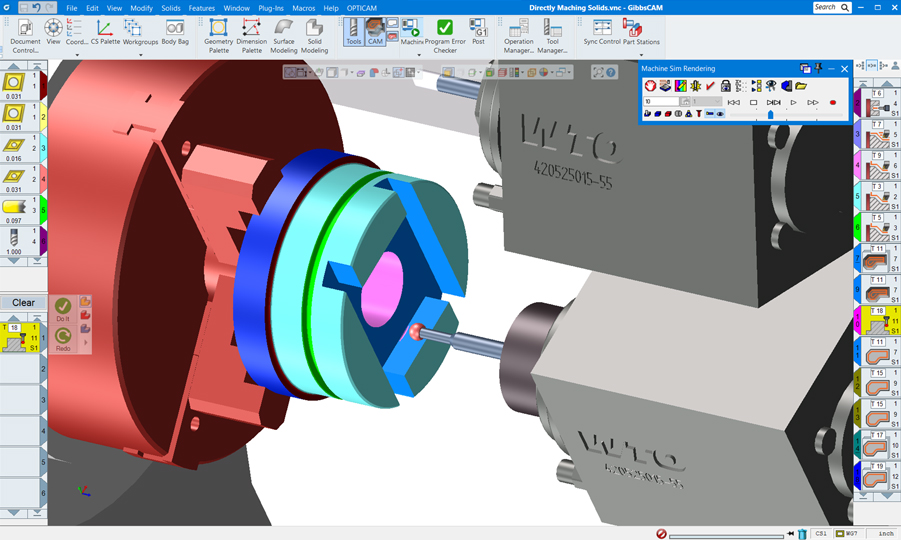Pin the Machine Sim Rendering panel

(818, 69)
